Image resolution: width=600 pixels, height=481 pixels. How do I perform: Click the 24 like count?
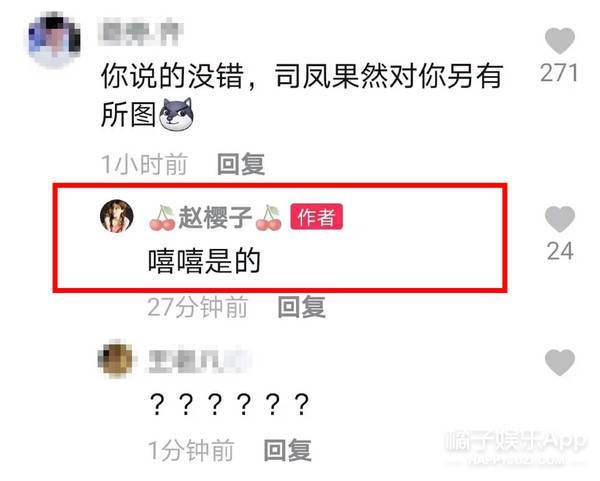[x=560, y=251]
